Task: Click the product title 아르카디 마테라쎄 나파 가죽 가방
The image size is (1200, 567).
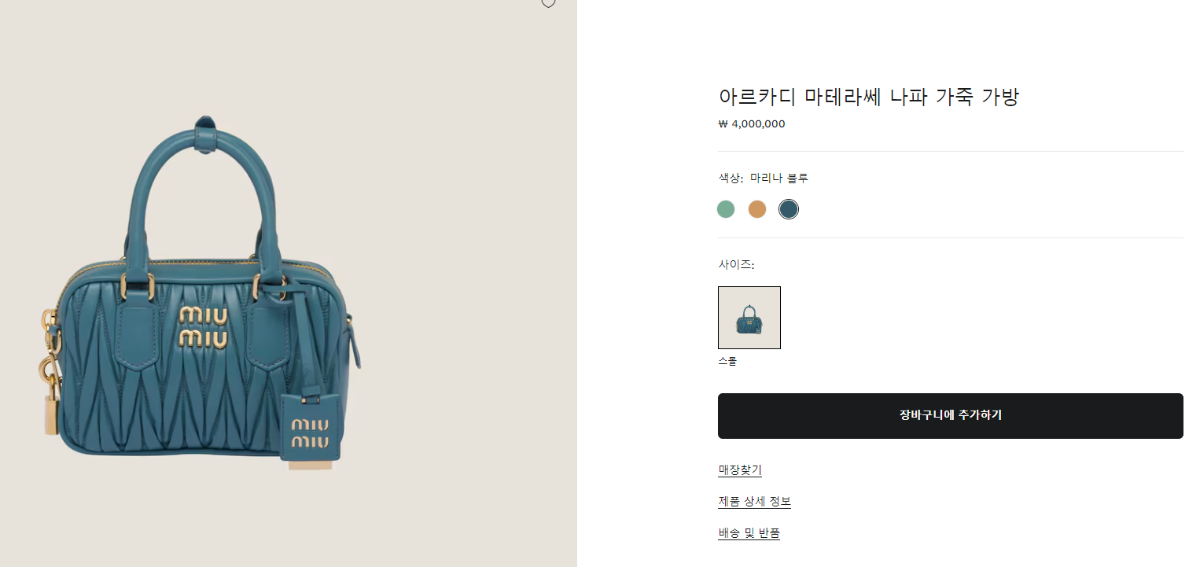Action: 868,97
